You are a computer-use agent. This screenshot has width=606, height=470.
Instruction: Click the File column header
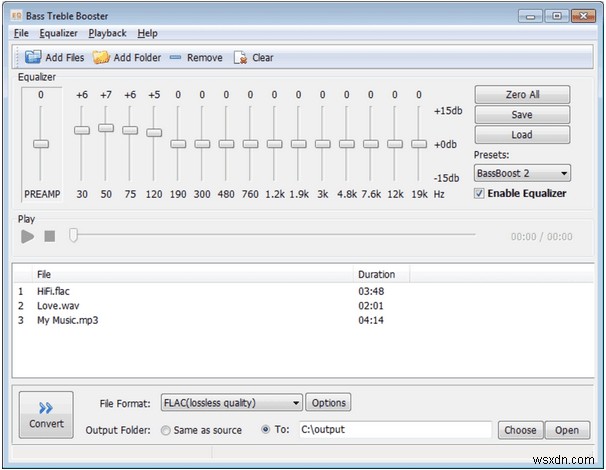click(192, 274)
